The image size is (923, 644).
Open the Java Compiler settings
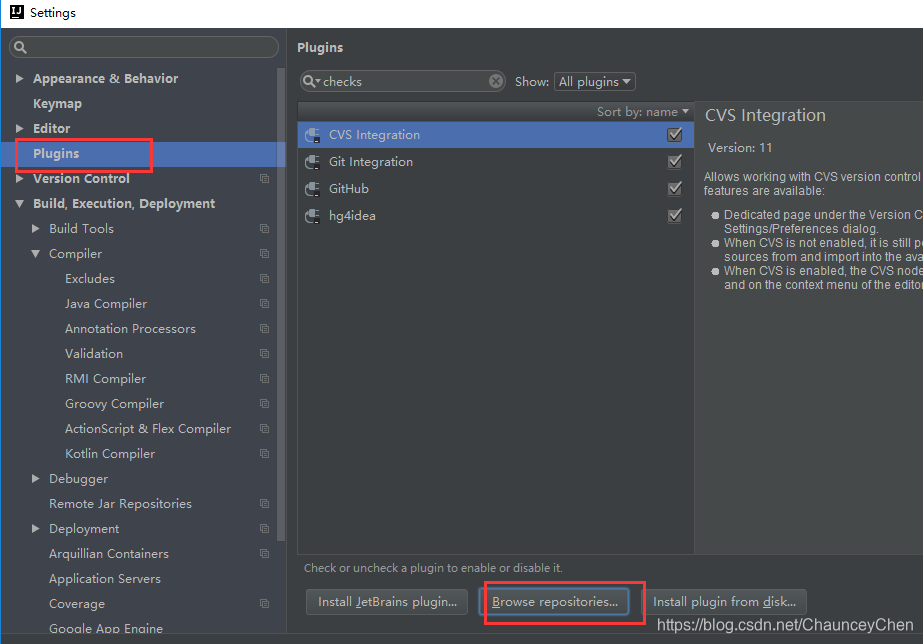(x=106, y=304)
